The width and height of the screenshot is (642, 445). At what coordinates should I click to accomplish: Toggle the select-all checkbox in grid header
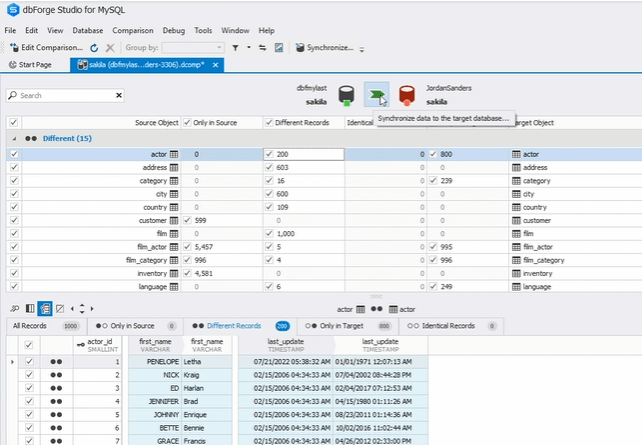(x=14, y=122)
